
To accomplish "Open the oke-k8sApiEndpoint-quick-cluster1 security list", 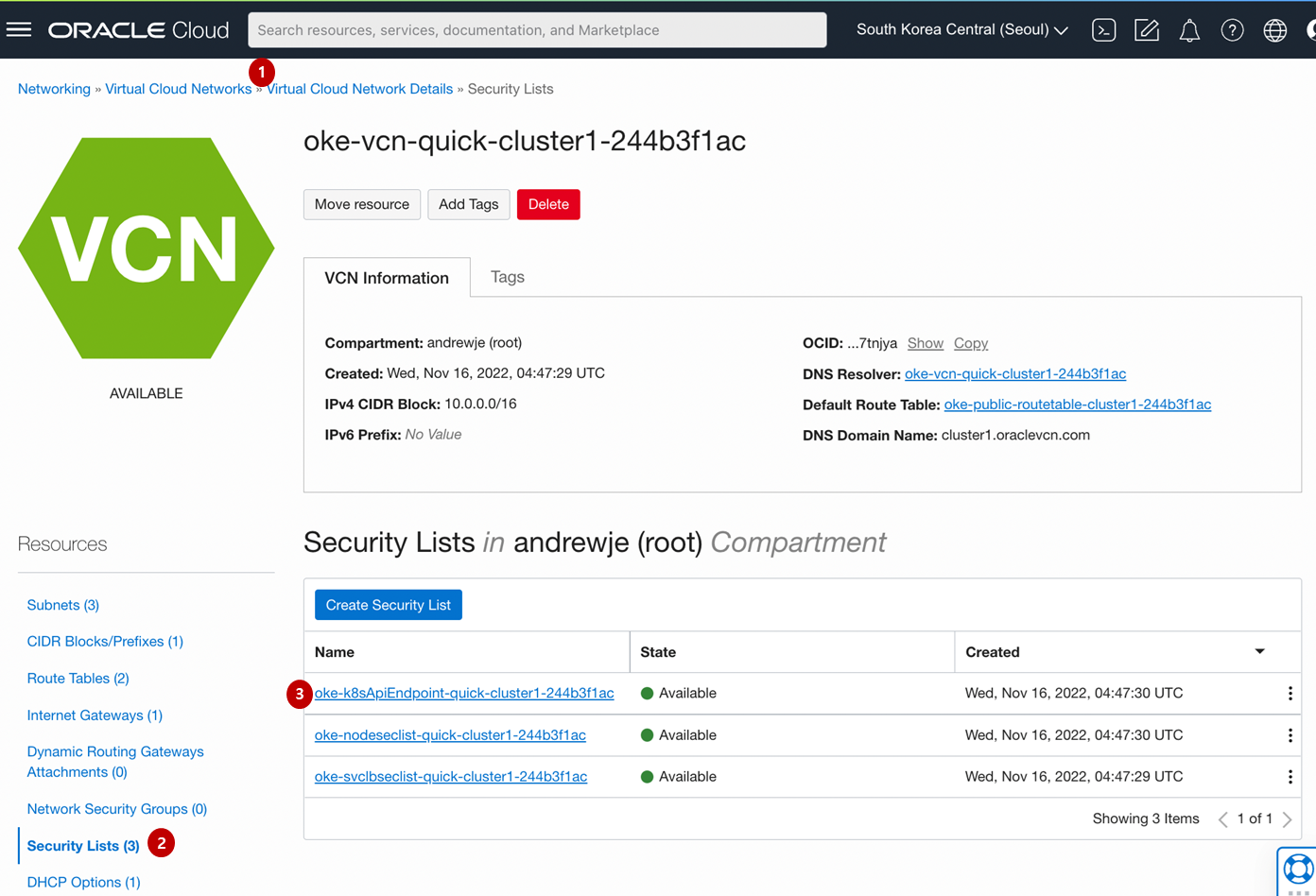I will point(464,693).
